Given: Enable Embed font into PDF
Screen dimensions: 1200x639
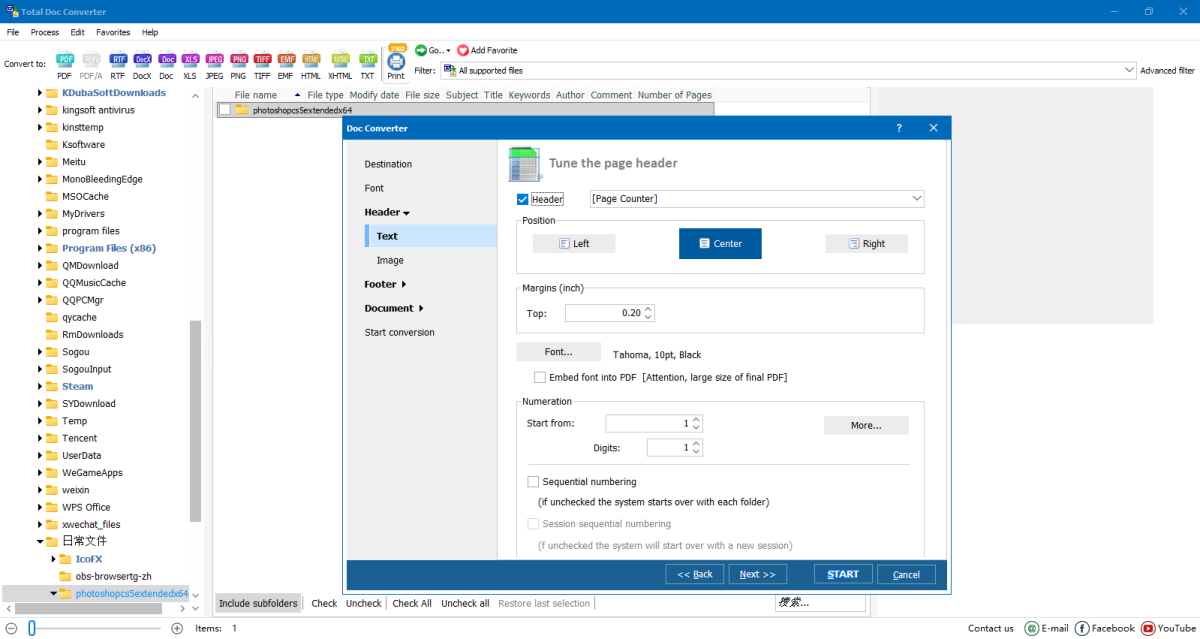Looking at the screenshot, I should point(540,377).
